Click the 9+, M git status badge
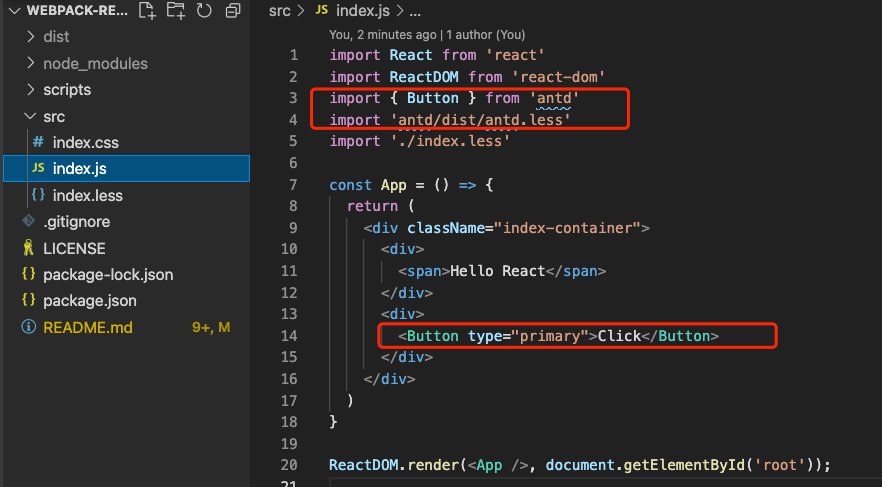The image size is (882, 487). (x=211, y=327)
